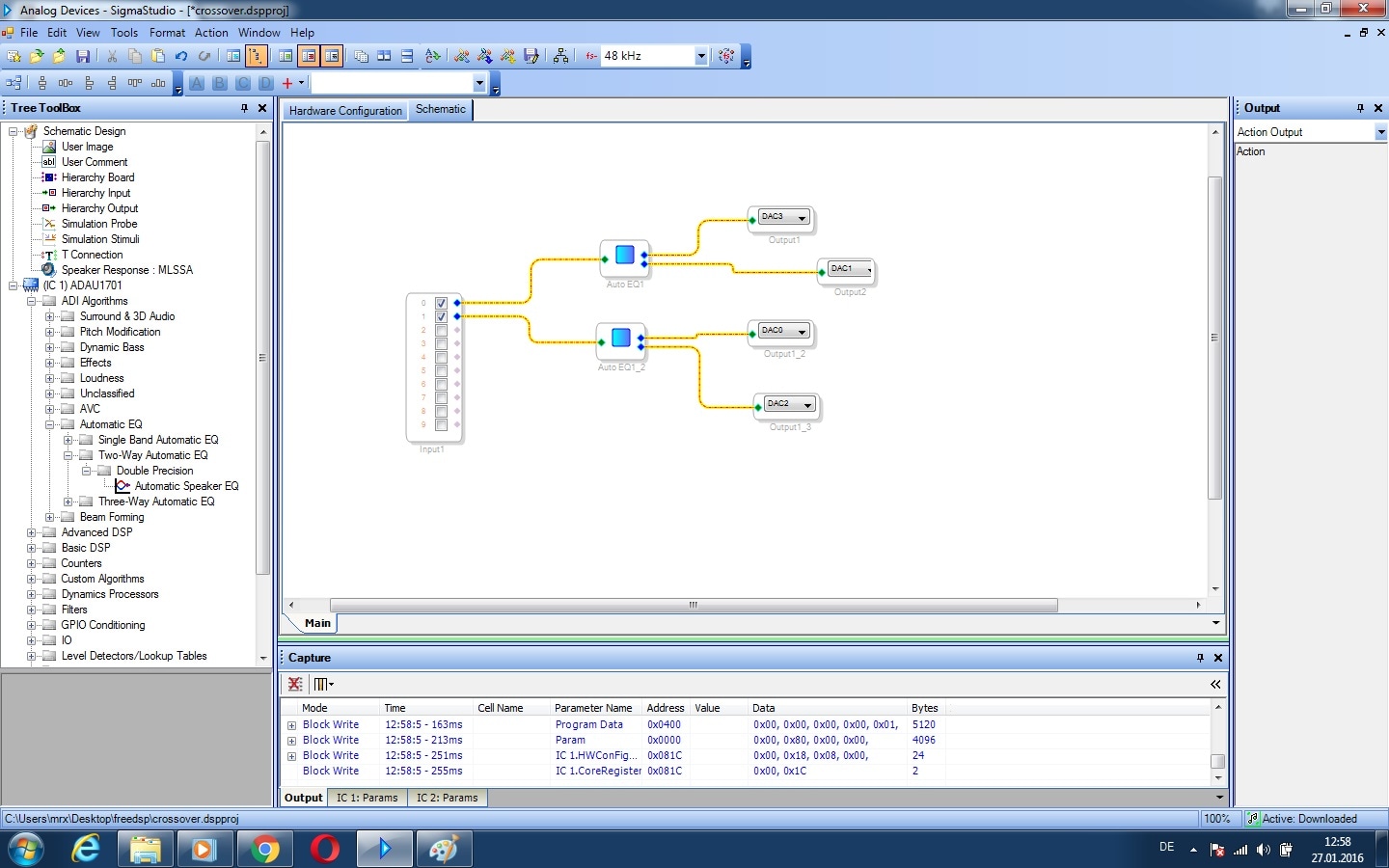
Task: Click the hierarchy network icon in the toolbar
Action: [561, 56]
